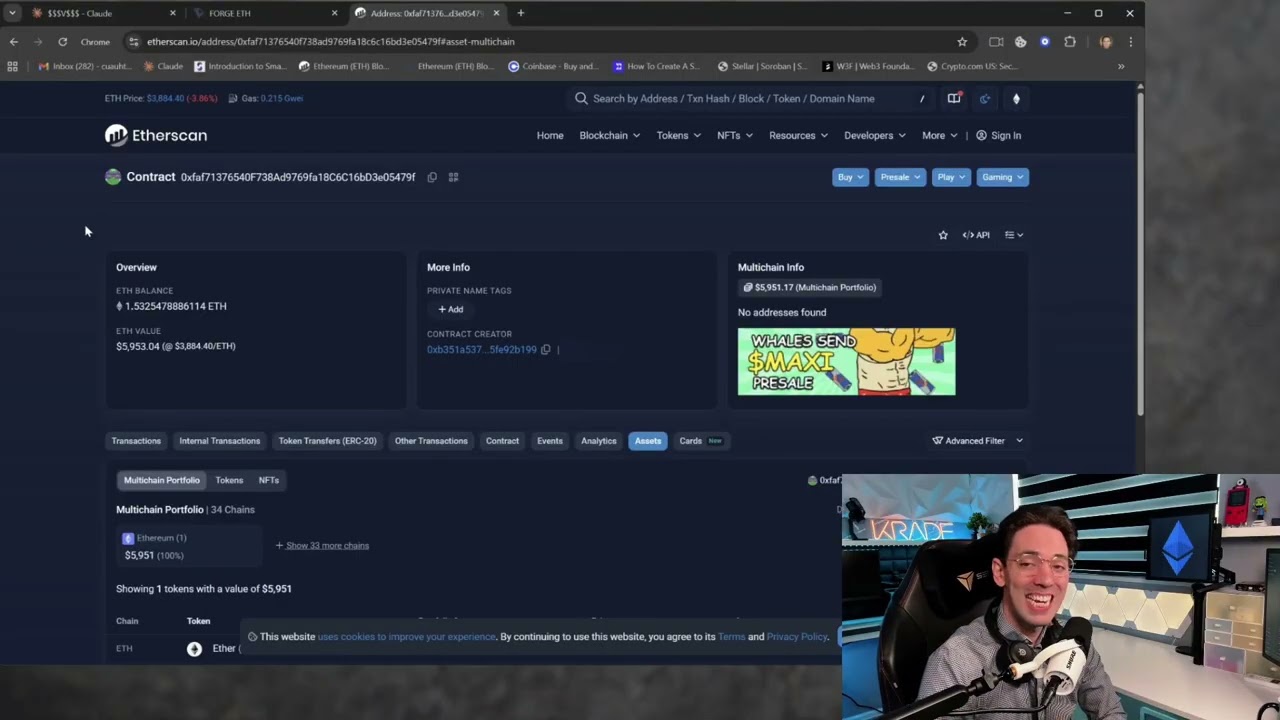Image resolution: width=1280 pixels, height=720 pixels.
Task: Select the Tokens sub-tab
Action: pos(229,480)
